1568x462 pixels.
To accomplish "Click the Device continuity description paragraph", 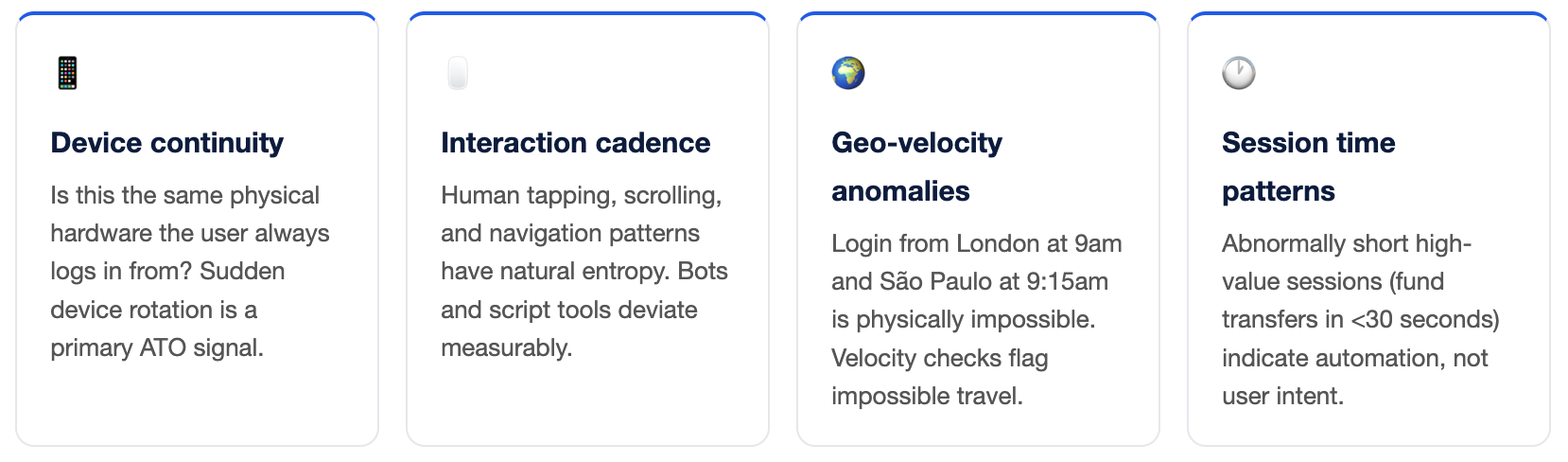I will (x=189, y=271).
